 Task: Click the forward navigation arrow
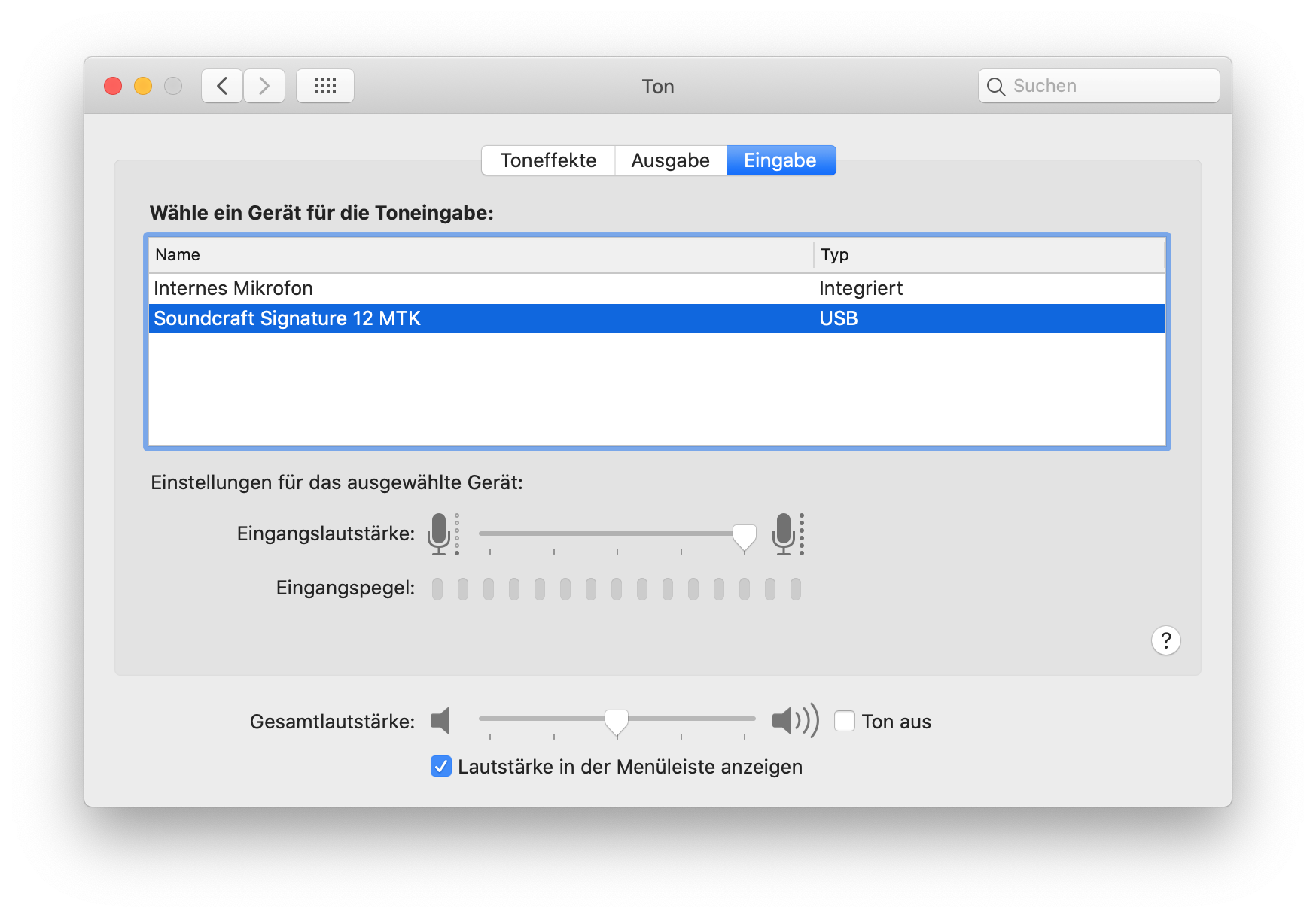click(x=264, y=86)
